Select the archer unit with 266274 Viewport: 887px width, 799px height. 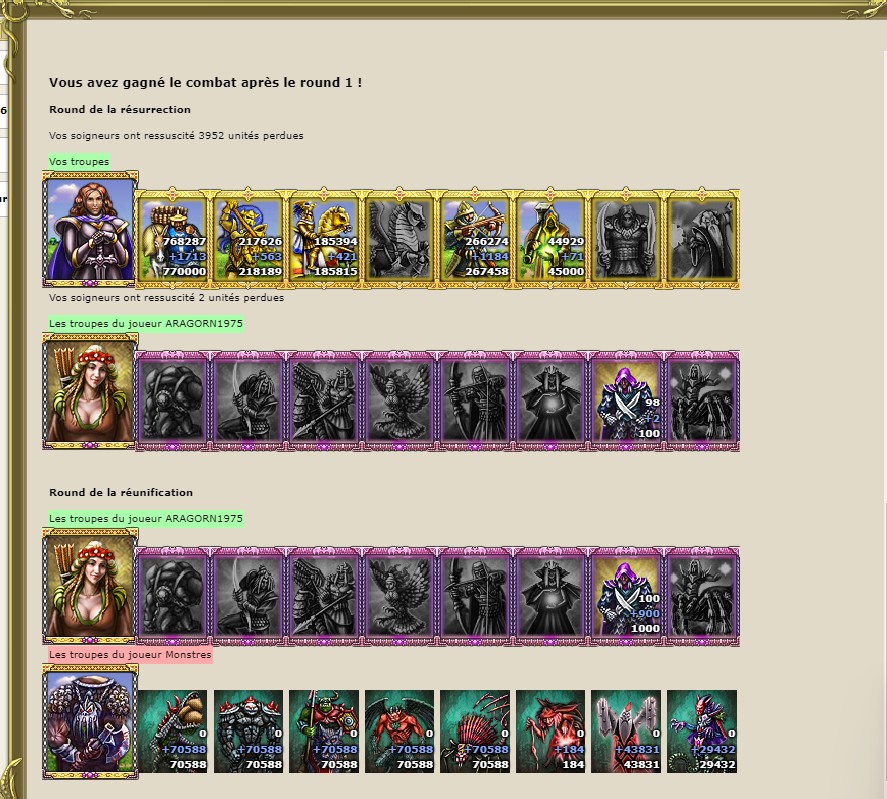click(475, 239)
